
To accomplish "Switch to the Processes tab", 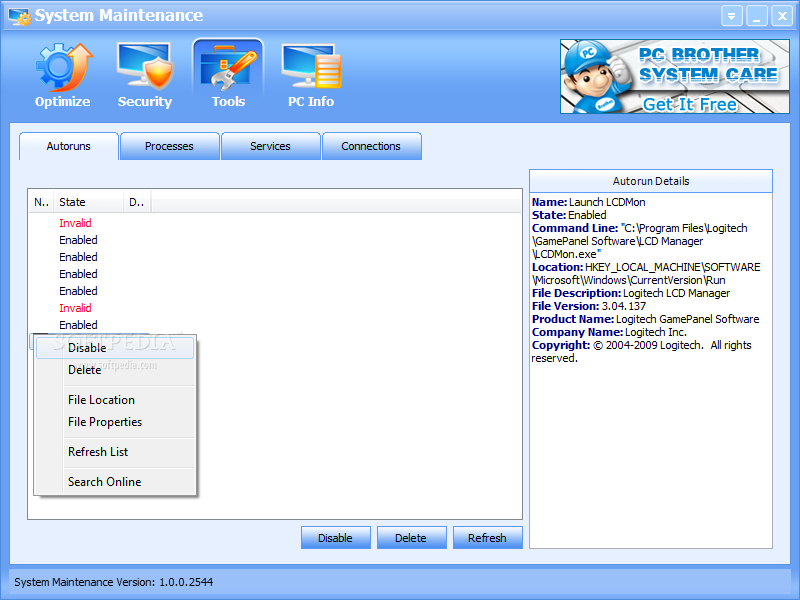I will tap(169, 146).
